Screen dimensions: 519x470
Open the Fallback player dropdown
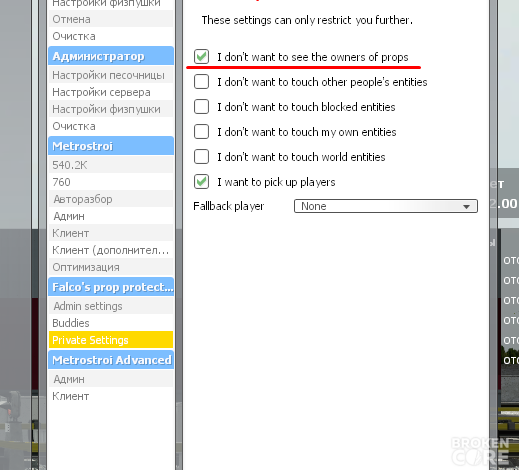point(386,206)
